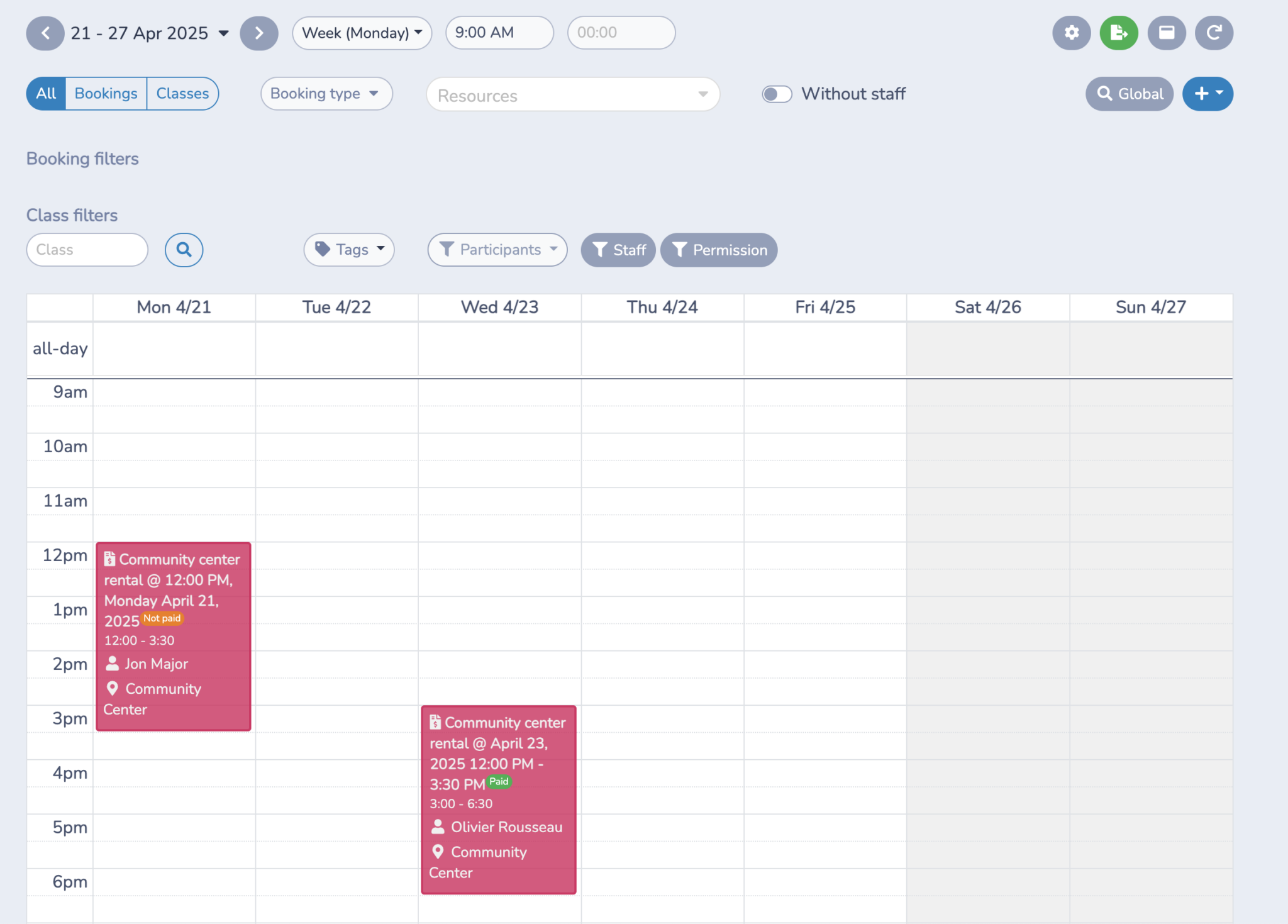
Task: Open the date range picker dropdown
Action: 150,33
